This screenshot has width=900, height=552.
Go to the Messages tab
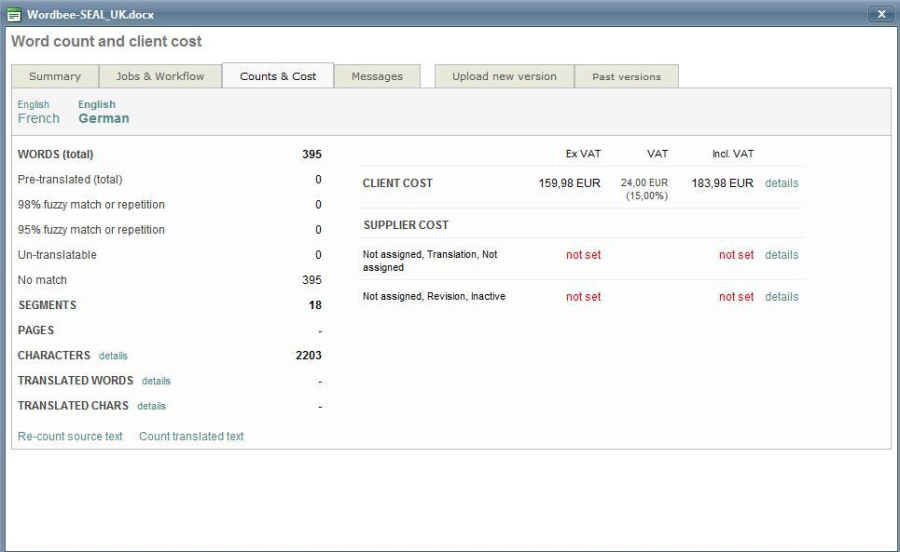pos(377,76)
